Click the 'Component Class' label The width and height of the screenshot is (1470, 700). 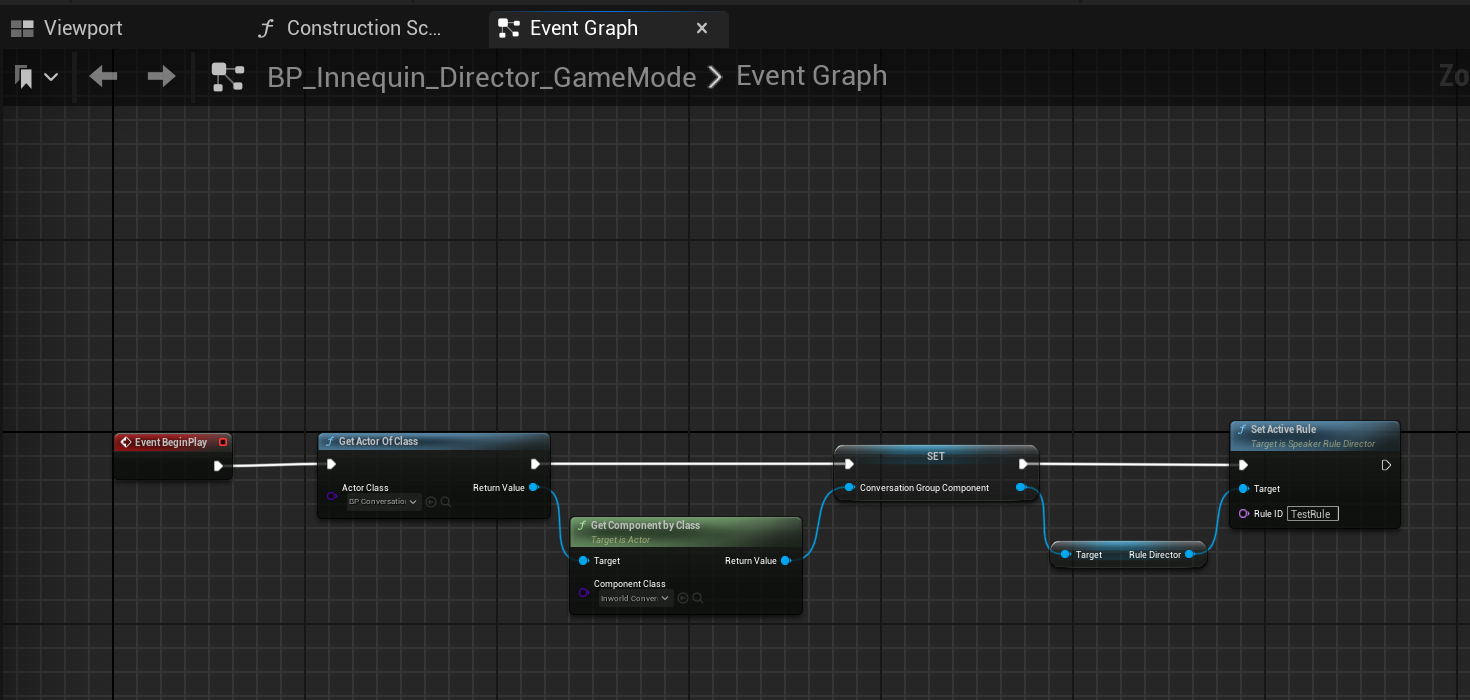tap(630, 584)
